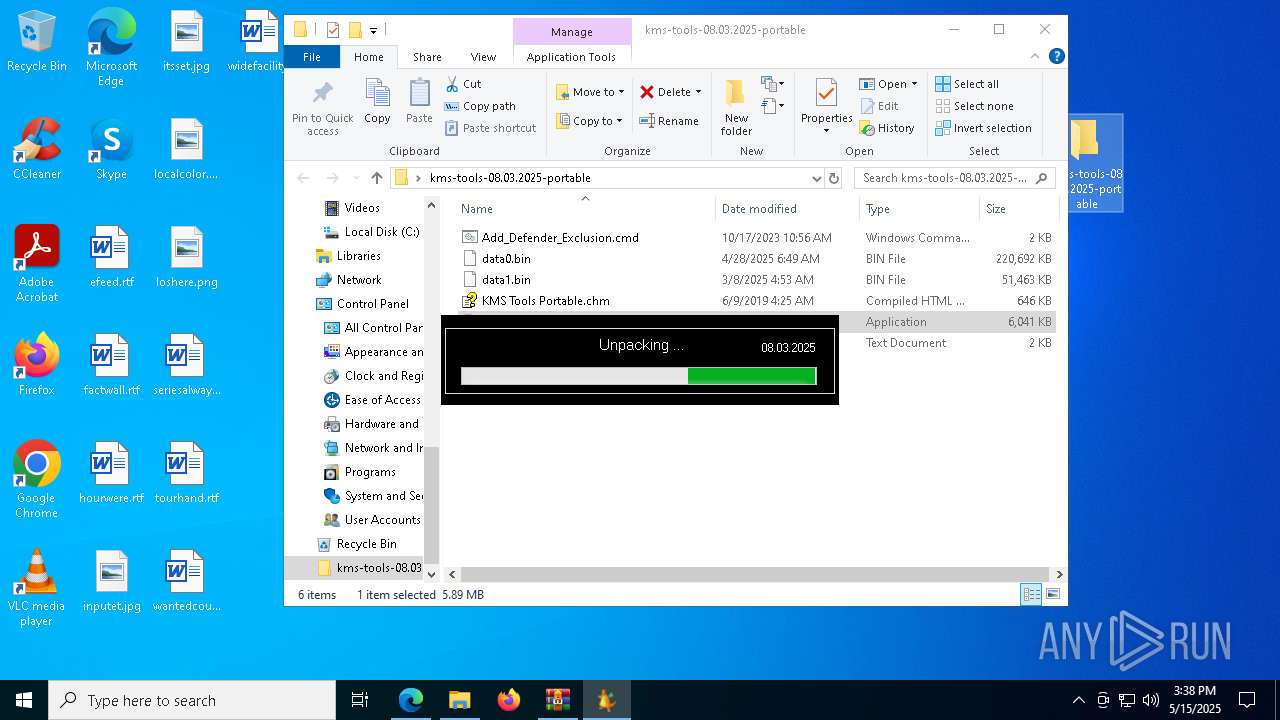Open WinRAR from taskbar
Screen dimensions: 1280x720
coord(557,700)
